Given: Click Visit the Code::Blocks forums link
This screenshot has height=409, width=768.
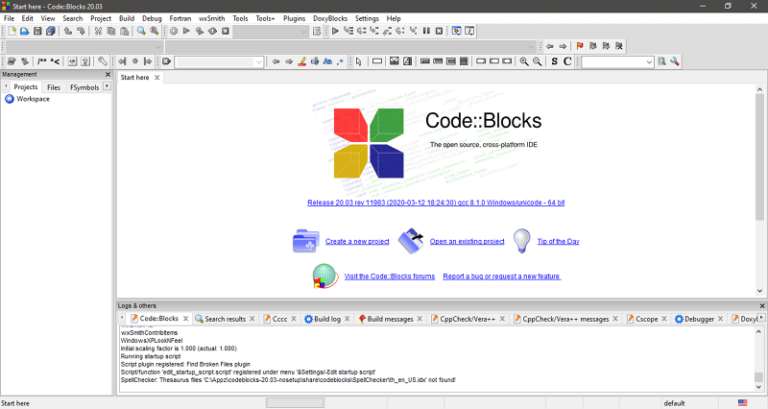Looking at the screenshot, I should tap(389, 276).
